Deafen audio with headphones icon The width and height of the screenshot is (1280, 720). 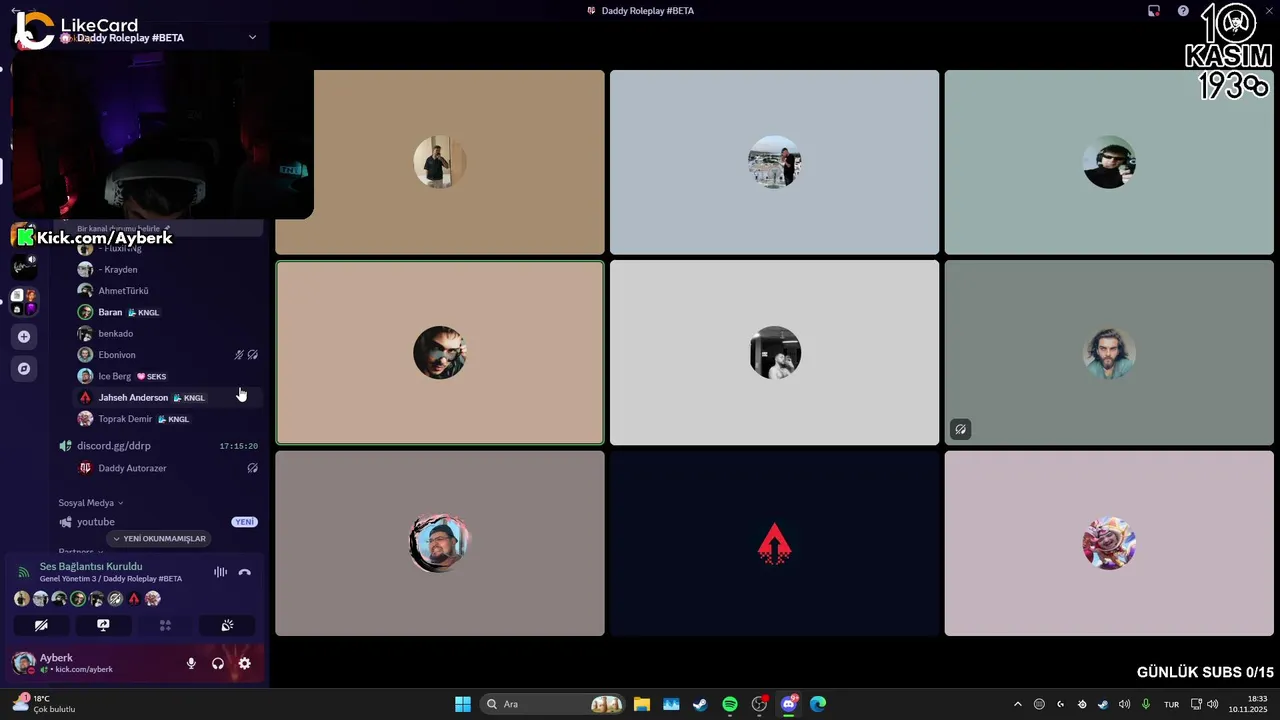(x=218, y=663)
